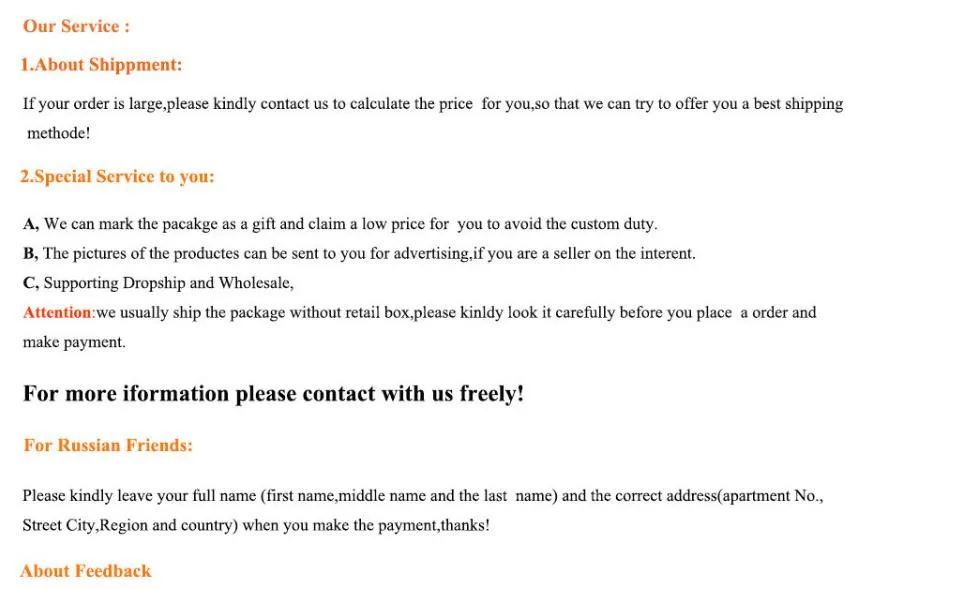Click the 'About Feedback' heading
This screenshot has height=589, width=959.
point(86,571)
